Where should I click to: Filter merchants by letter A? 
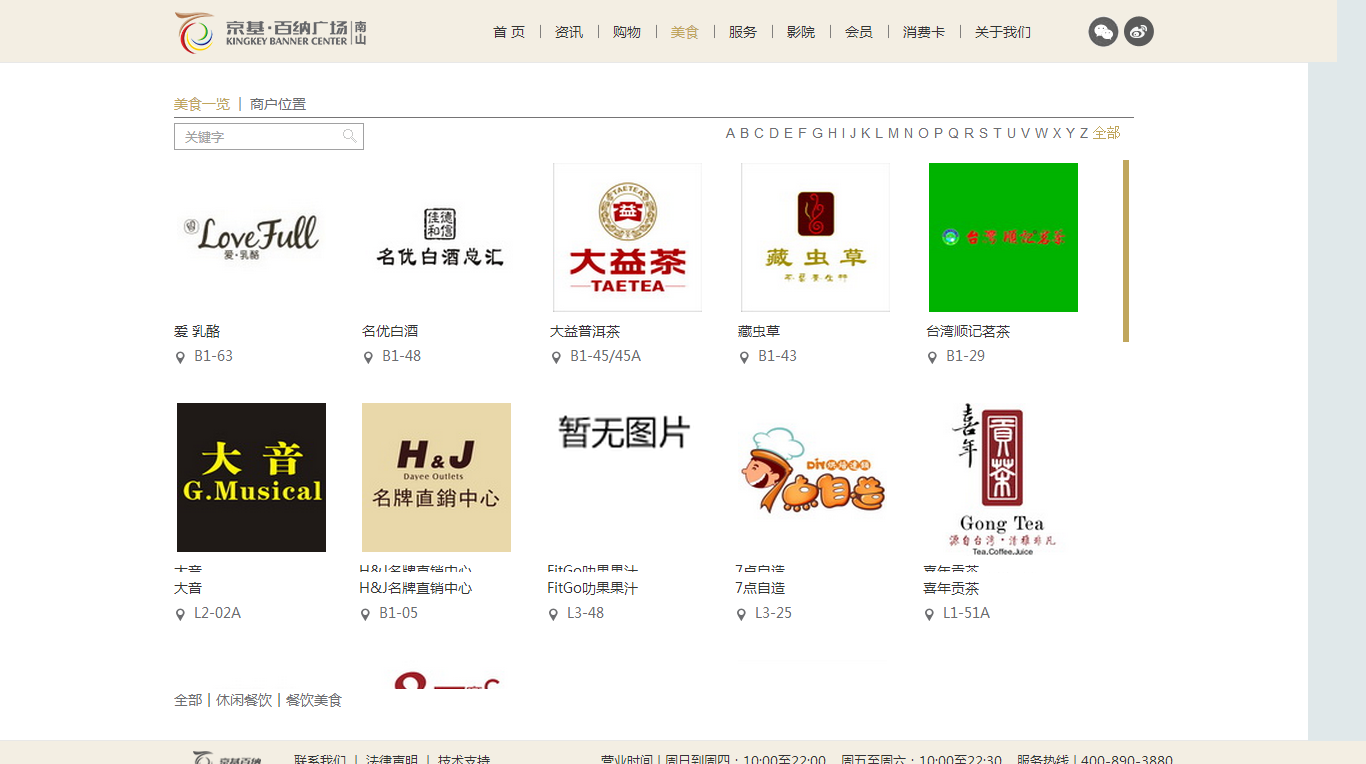(x=729, y=131)
